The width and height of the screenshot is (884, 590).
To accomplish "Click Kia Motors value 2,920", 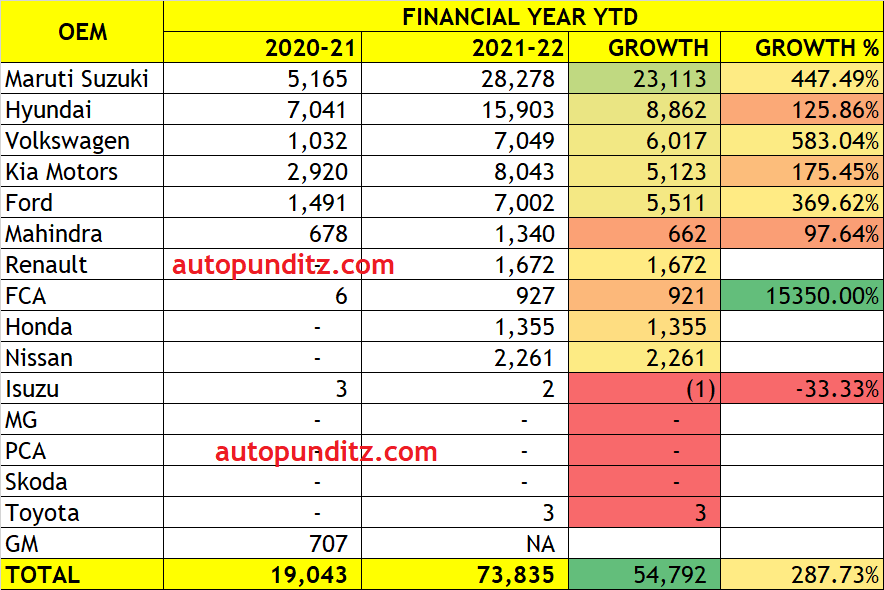I will click(317, 172).
